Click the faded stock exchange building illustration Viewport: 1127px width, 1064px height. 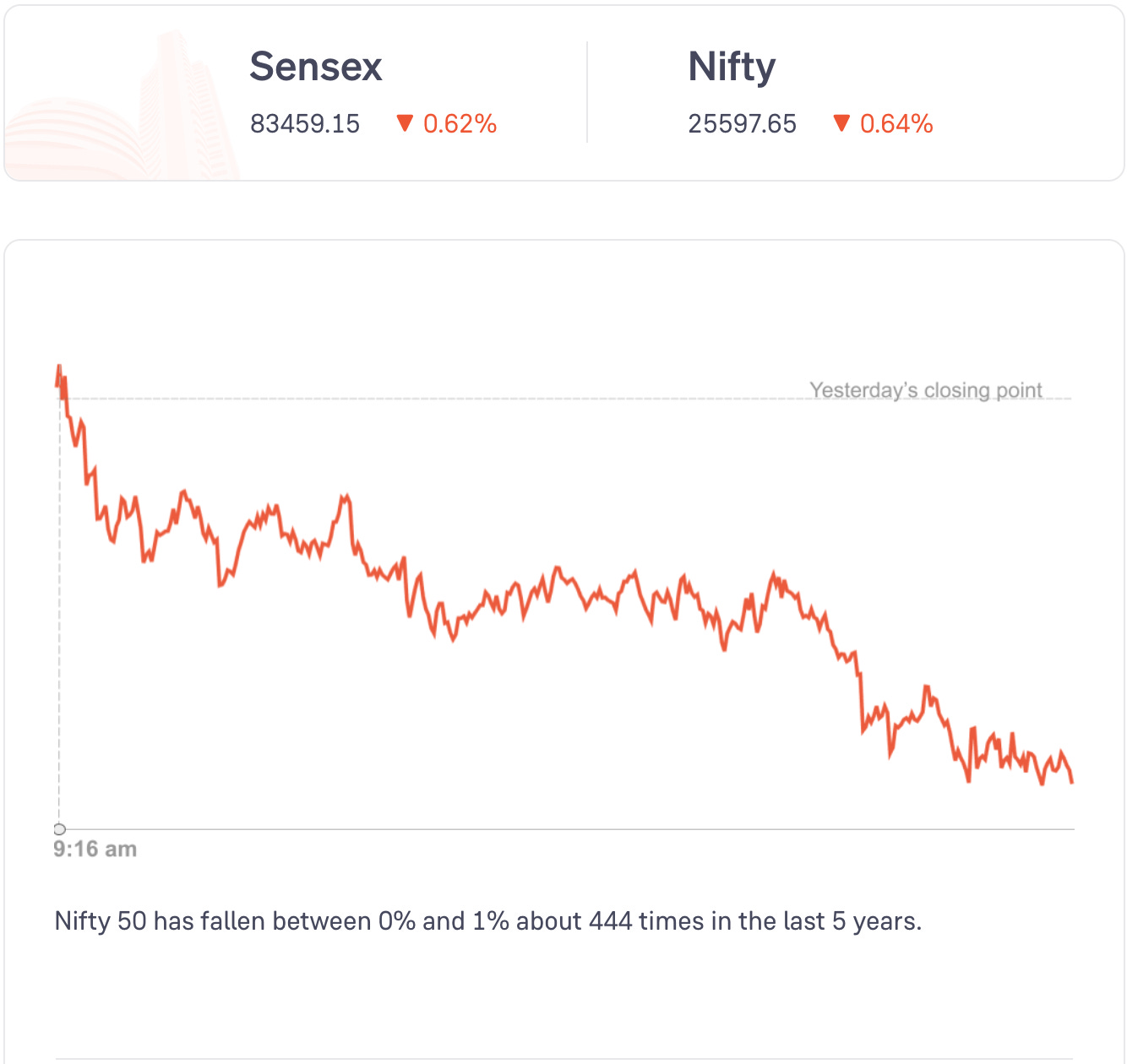[127, 110]
